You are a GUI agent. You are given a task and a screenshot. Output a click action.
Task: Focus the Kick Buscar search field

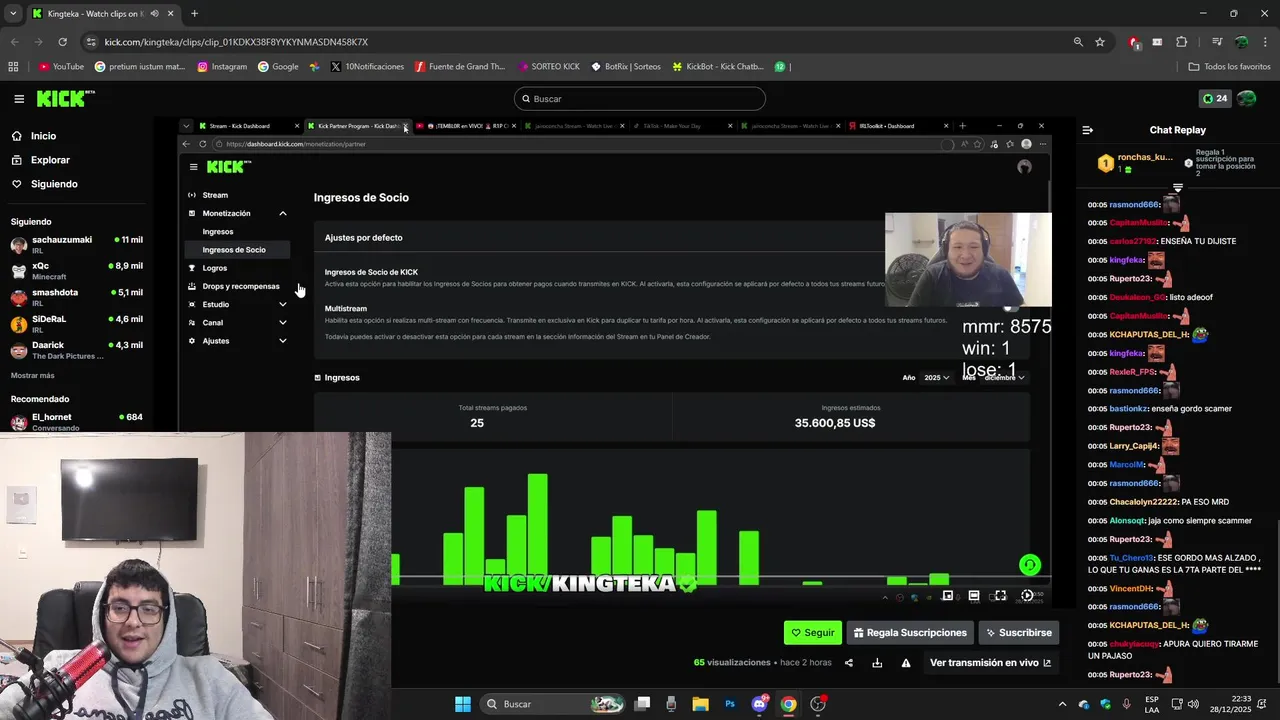tap(640, 99)
